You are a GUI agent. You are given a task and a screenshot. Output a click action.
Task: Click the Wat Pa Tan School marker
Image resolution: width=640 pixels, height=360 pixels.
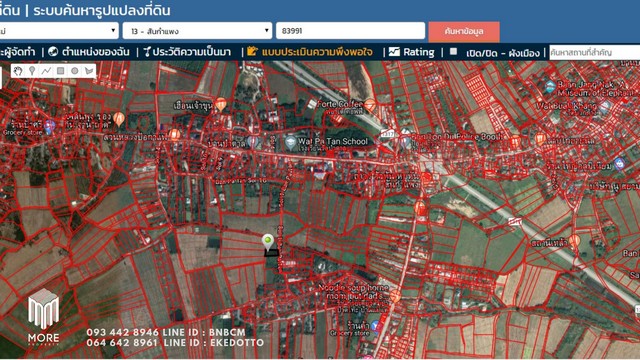(291, 142)
